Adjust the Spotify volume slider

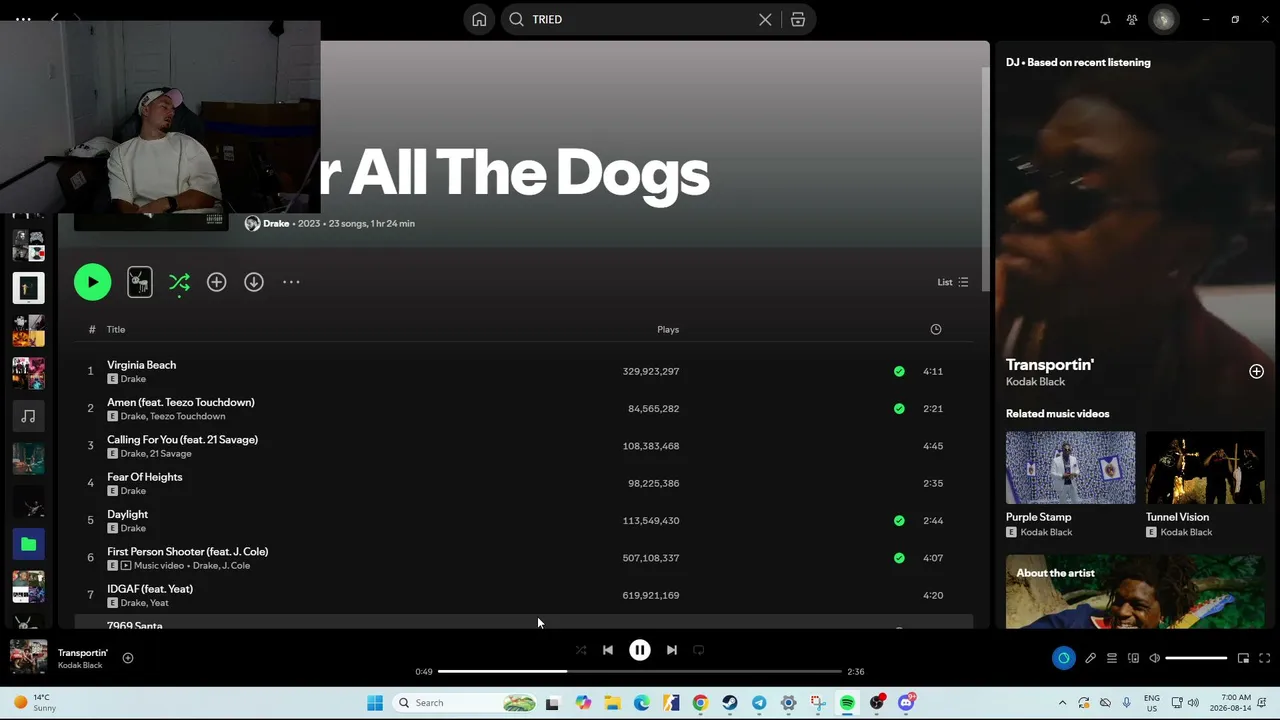coord(1196,658)
